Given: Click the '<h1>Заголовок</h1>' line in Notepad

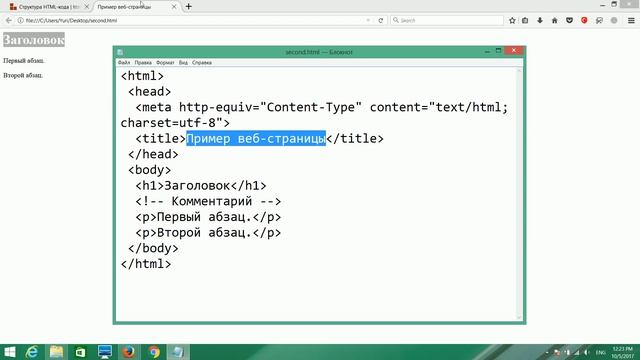Looking at the screenshot, I should coord(201,186).
